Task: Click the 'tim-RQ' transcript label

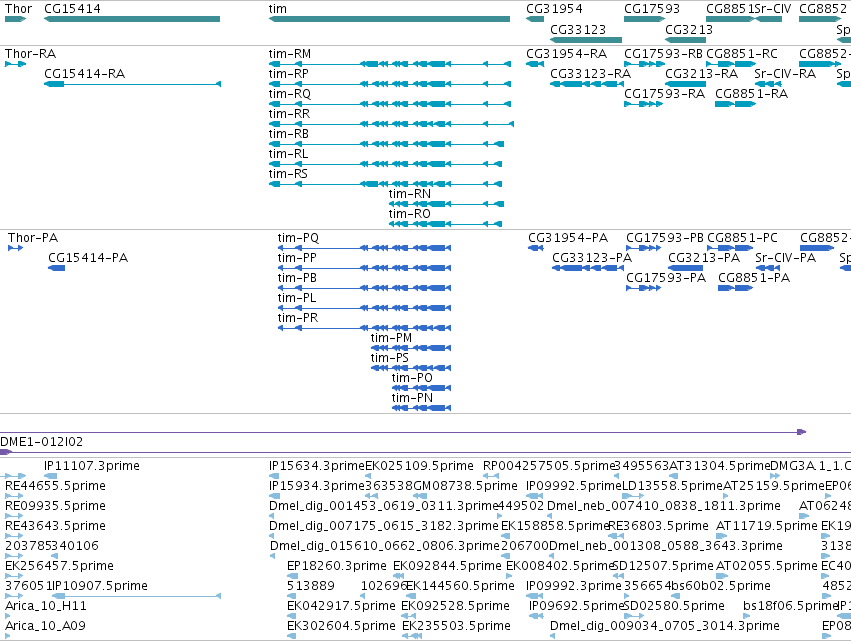Action: 290,94
